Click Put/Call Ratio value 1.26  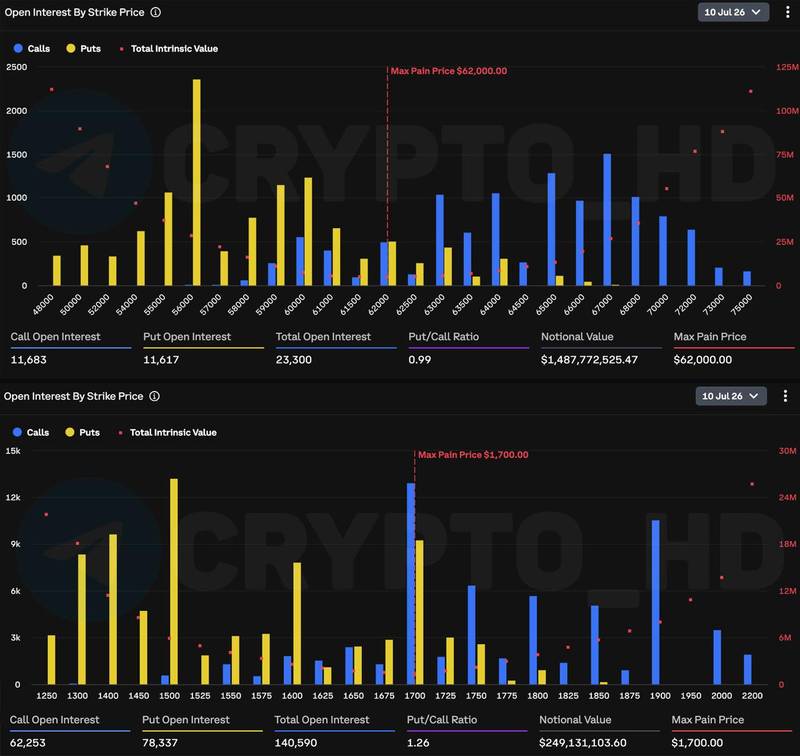point(418,743)
